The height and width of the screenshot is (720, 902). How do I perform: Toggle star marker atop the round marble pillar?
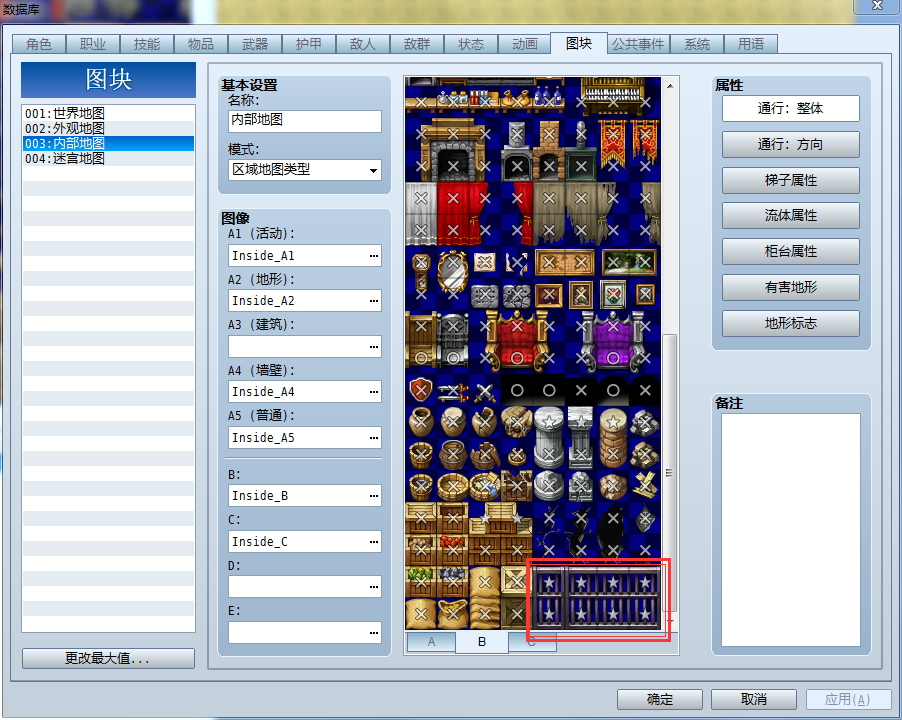(549, 422)
